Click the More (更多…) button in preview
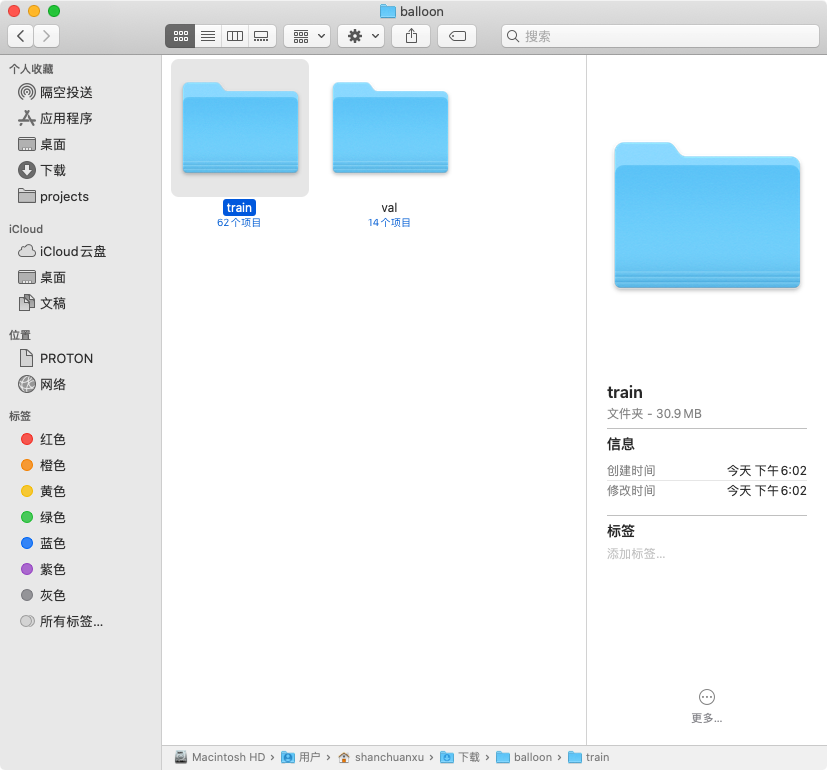 click(x=707, y=704)
